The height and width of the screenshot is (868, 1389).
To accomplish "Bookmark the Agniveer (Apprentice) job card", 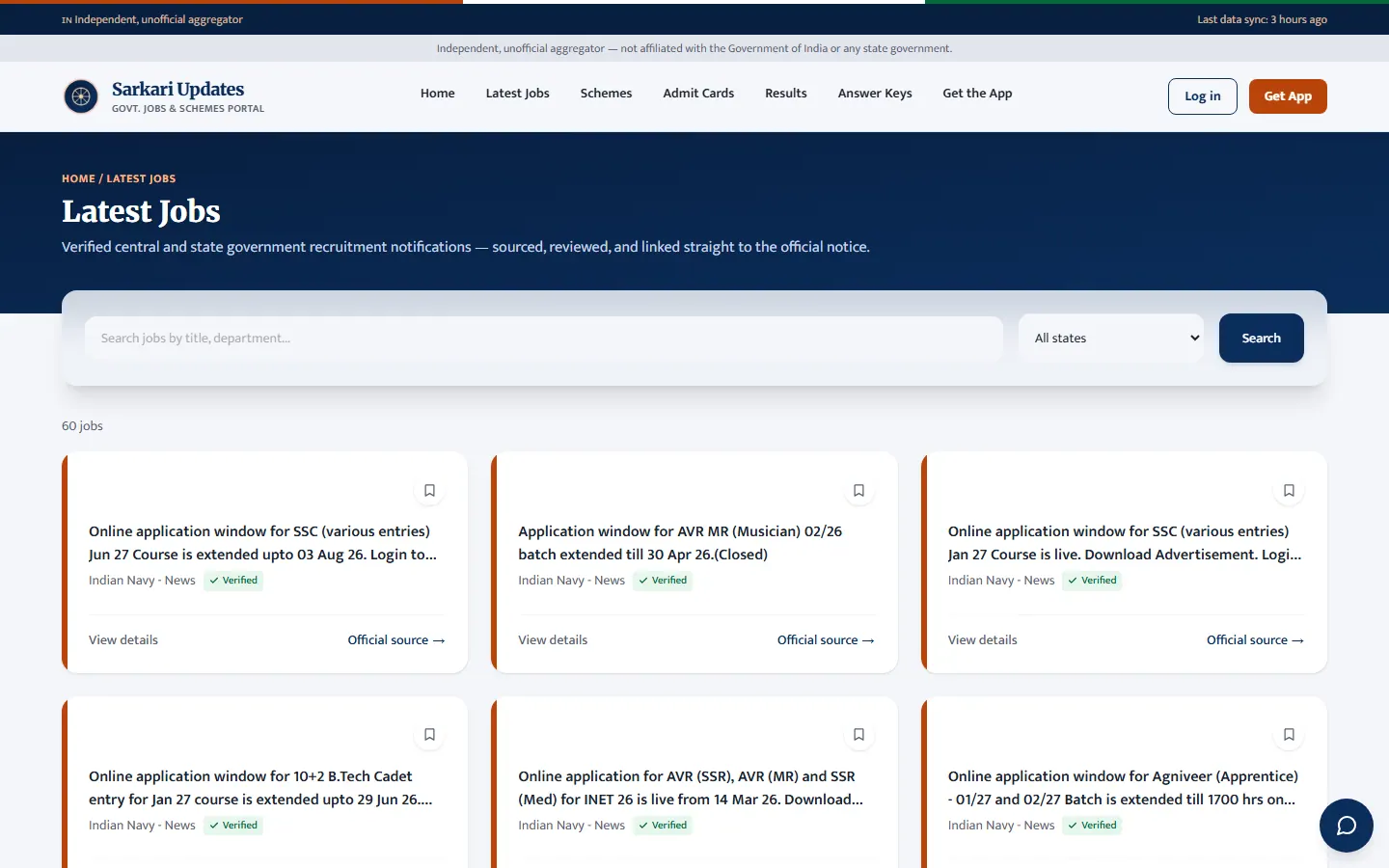I will [1289, 735].
